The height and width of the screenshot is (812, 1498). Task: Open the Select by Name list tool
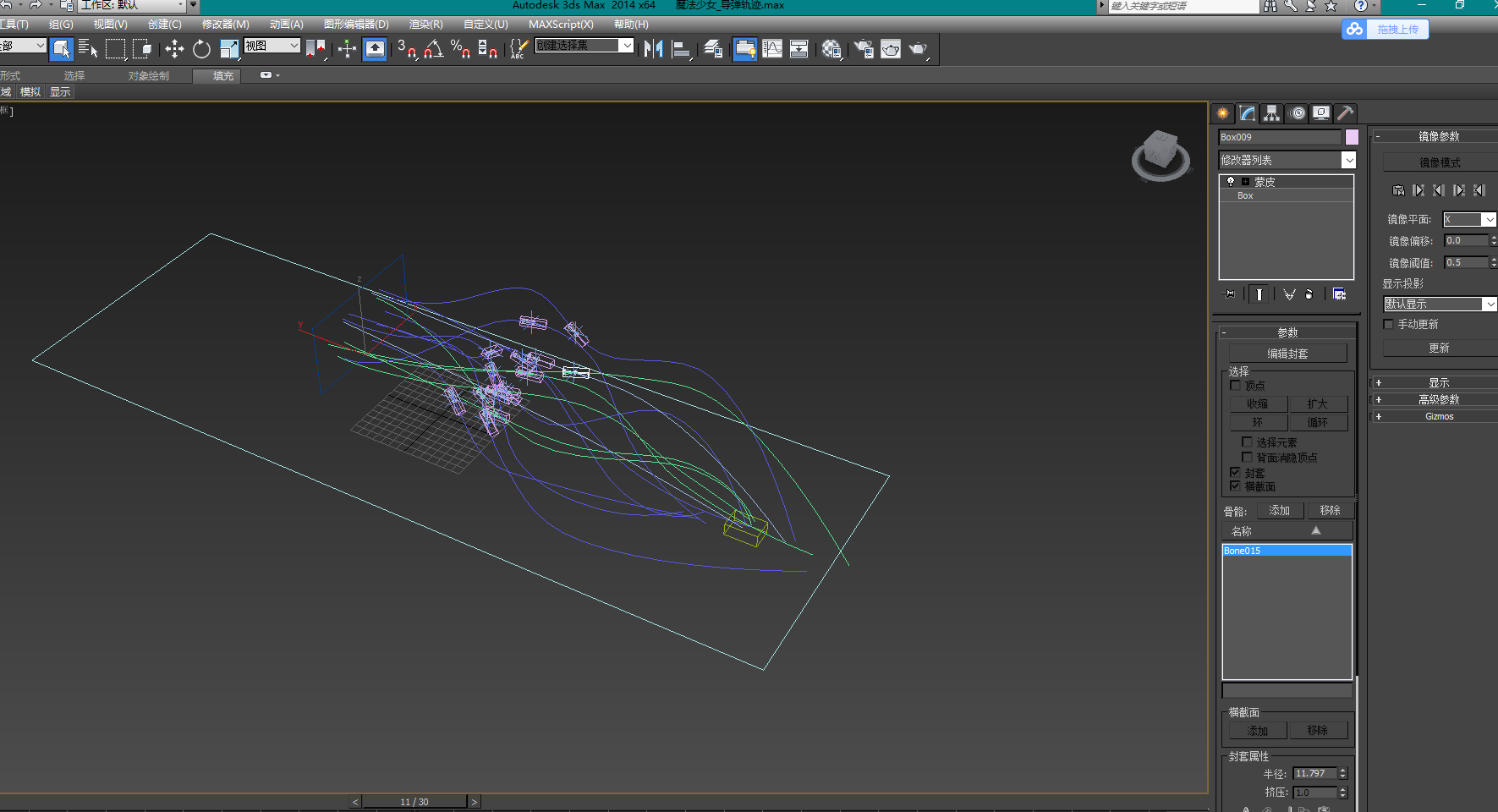[x=88, y=49]
